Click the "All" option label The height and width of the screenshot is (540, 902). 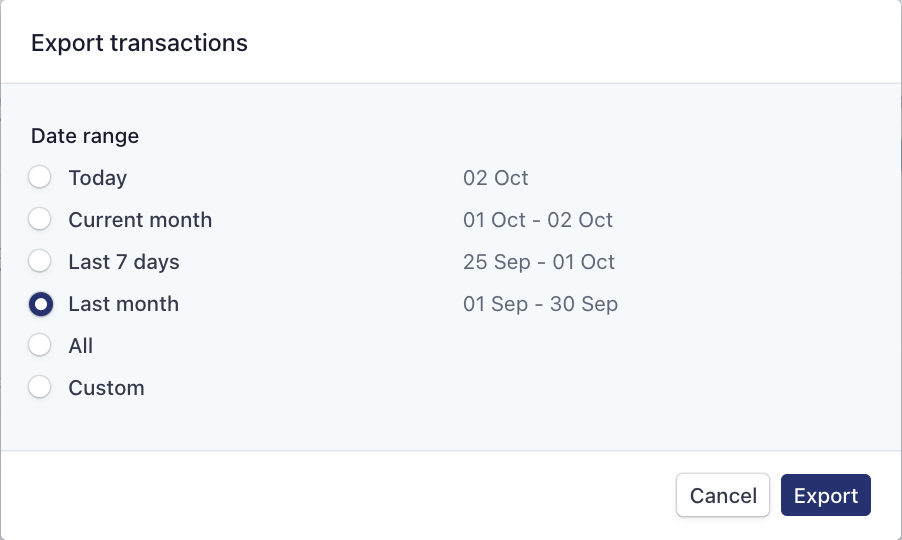pyautogui.click(x=81, y=346)
